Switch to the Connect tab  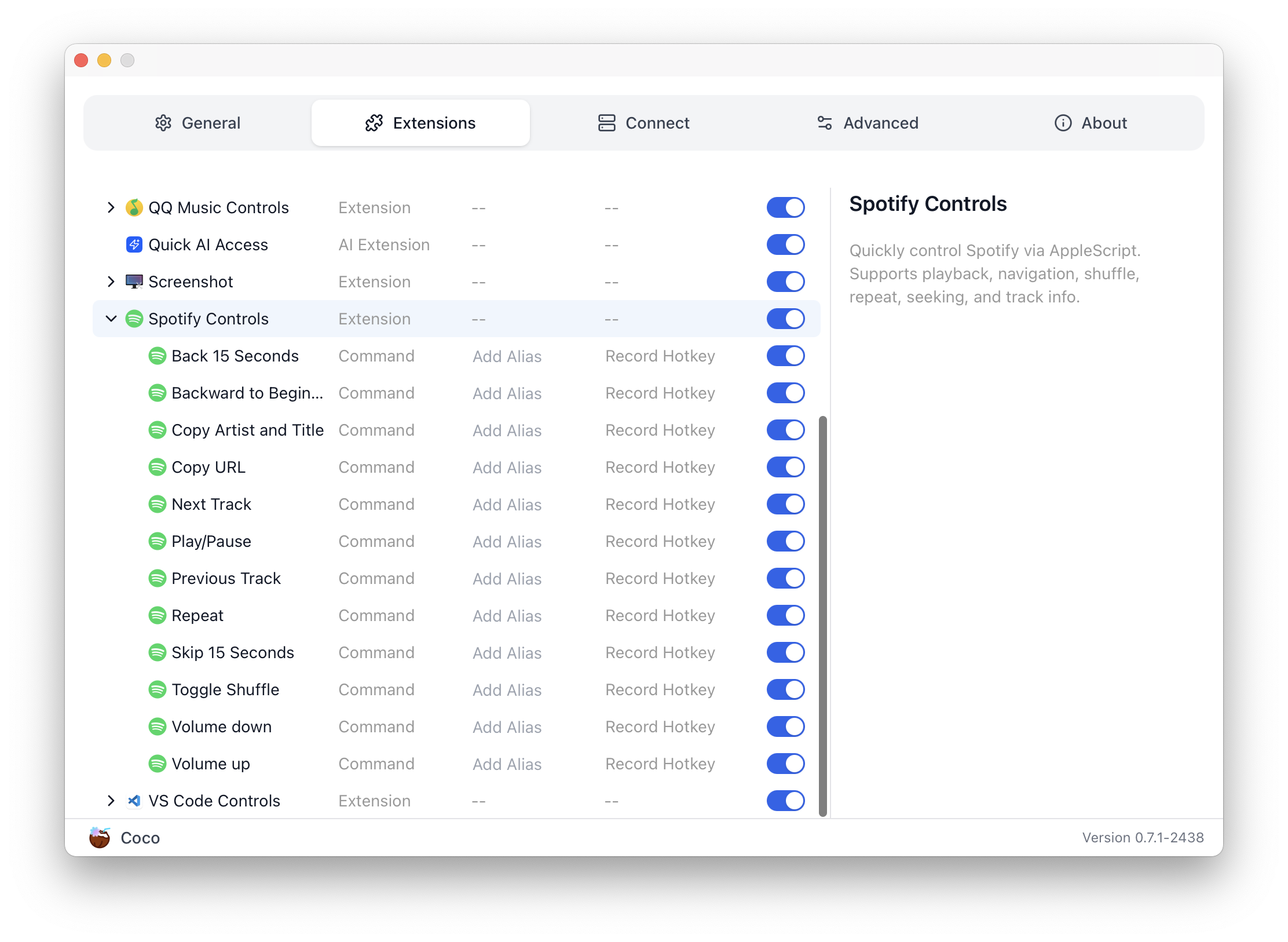643,123
